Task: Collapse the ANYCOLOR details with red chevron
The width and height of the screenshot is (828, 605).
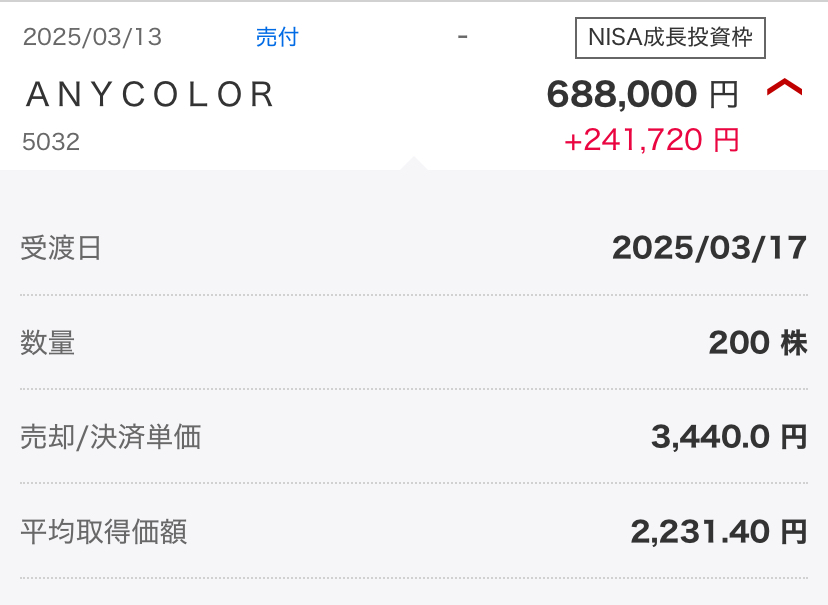Action: (784, 89)
